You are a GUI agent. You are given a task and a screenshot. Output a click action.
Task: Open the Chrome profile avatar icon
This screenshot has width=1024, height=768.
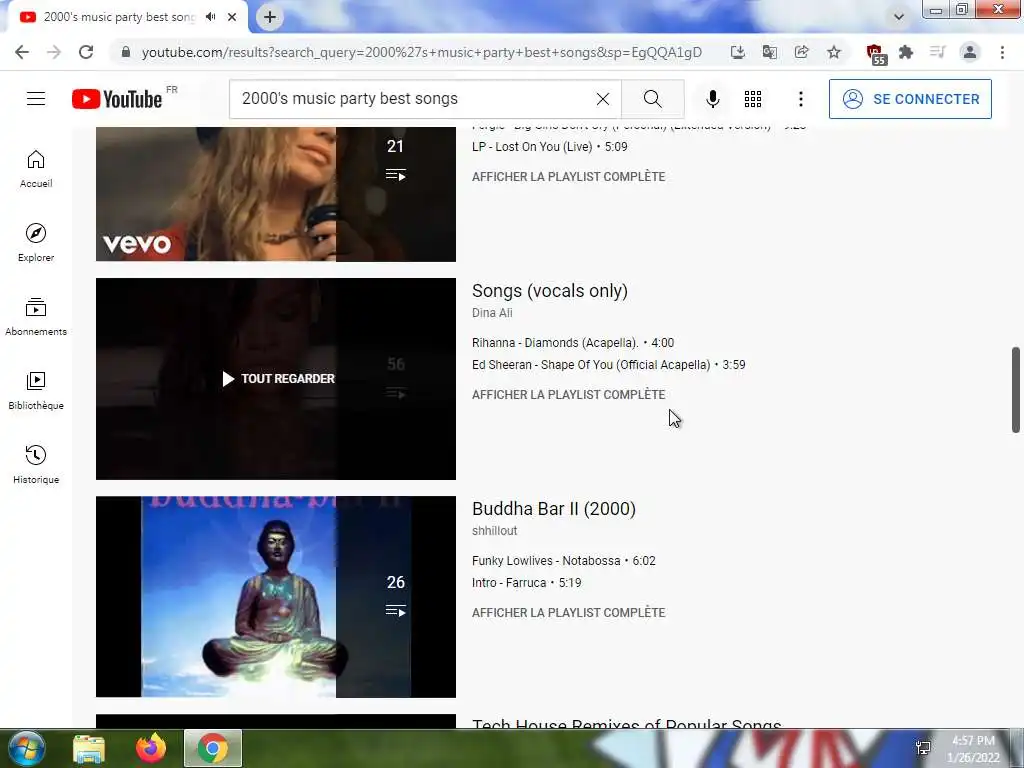pyautogui.click(x=970, y=52)
